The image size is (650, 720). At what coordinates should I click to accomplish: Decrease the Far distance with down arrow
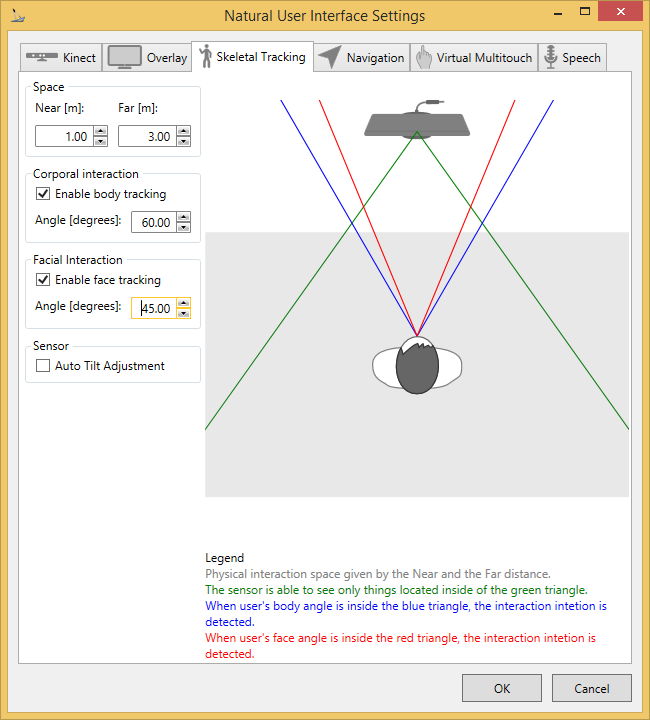click(183, 142)
